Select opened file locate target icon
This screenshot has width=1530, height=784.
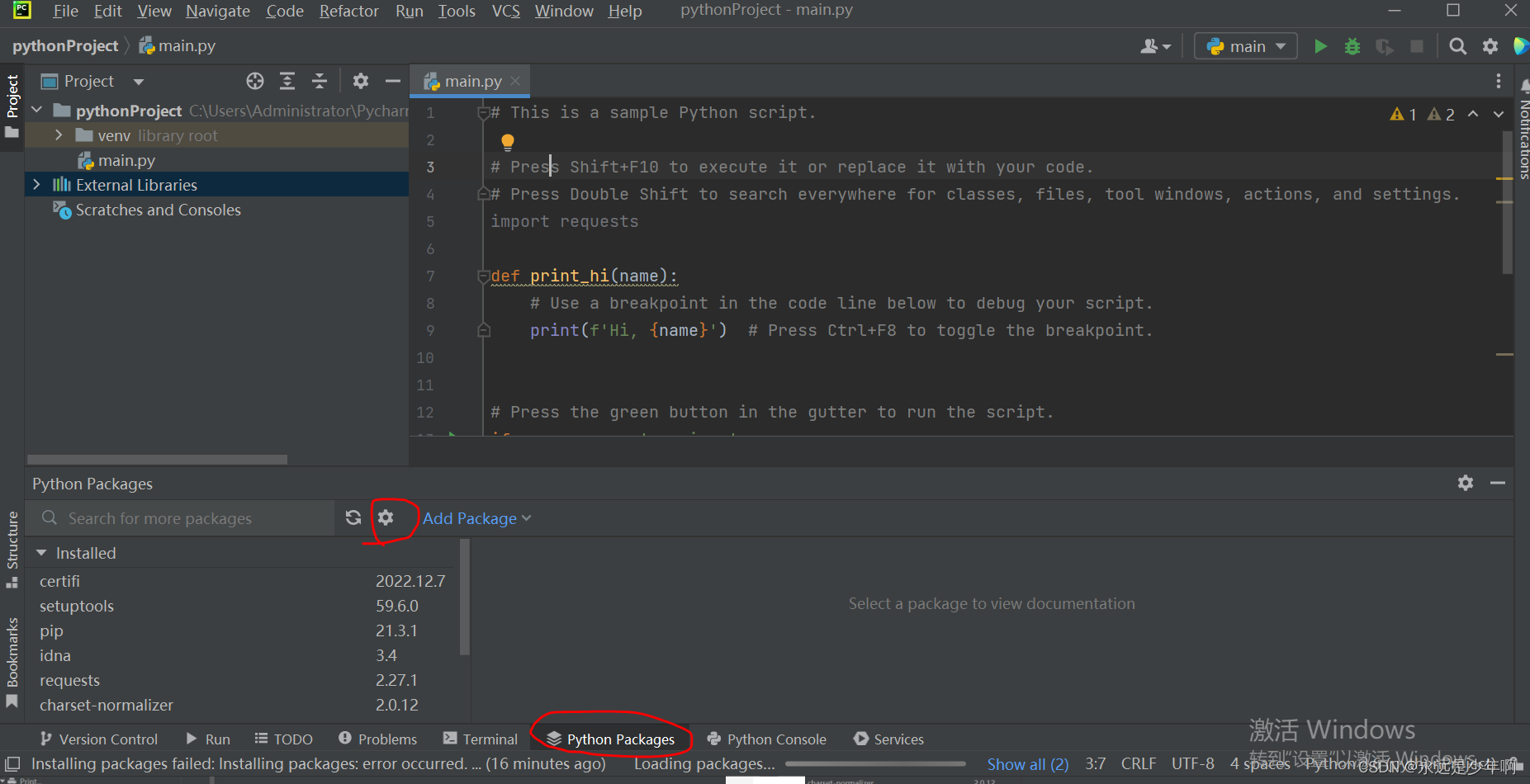(255, 81)
